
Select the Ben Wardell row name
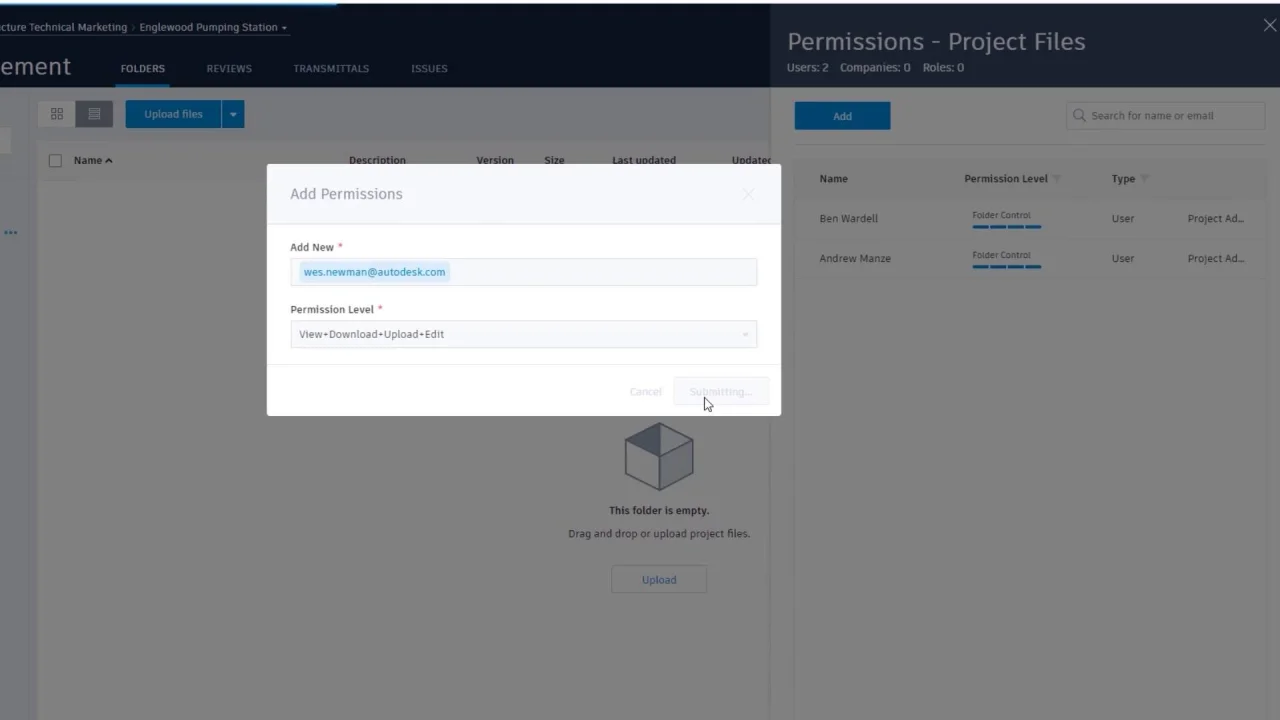(848, 219)
